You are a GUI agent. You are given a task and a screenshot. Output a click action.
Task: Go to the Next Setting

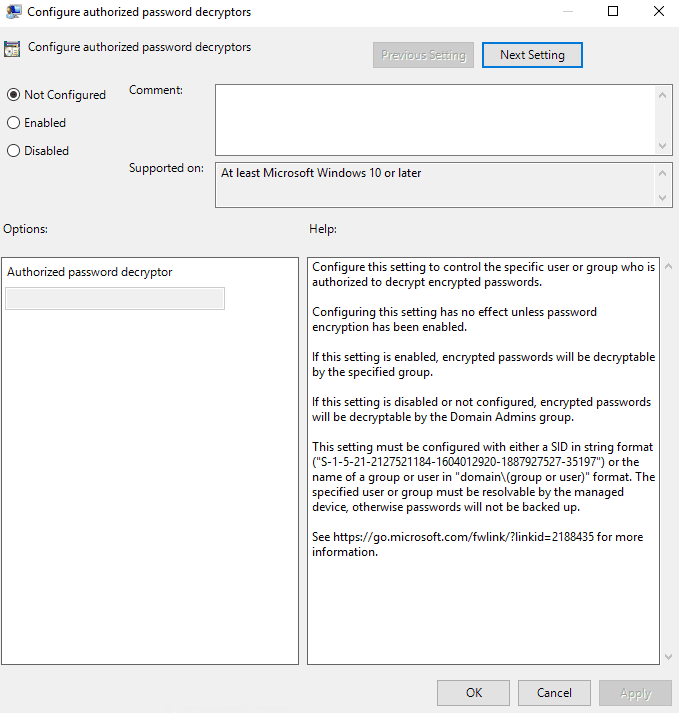[x=532, y=55]
